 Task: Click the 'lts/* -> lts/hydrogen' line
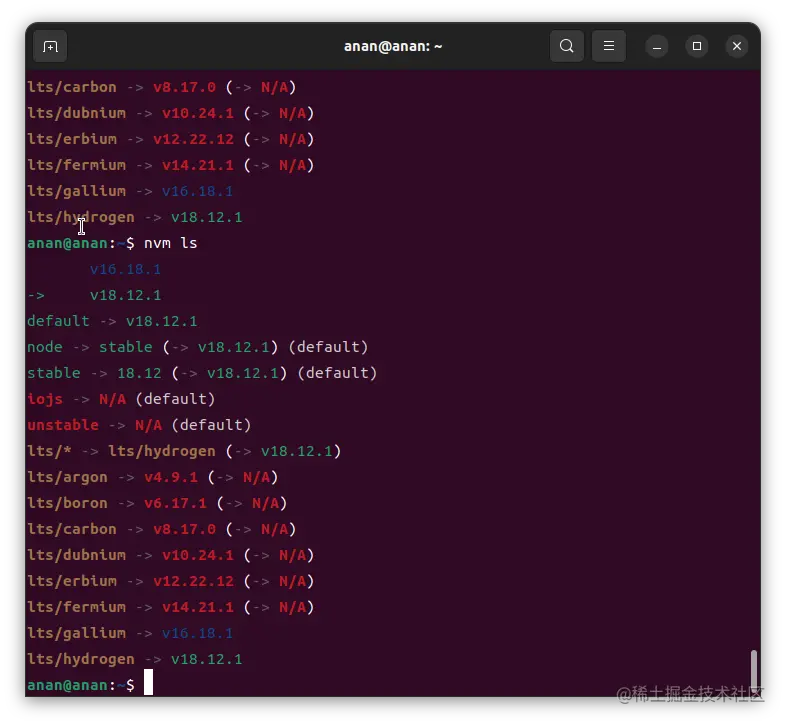(184, 452)
